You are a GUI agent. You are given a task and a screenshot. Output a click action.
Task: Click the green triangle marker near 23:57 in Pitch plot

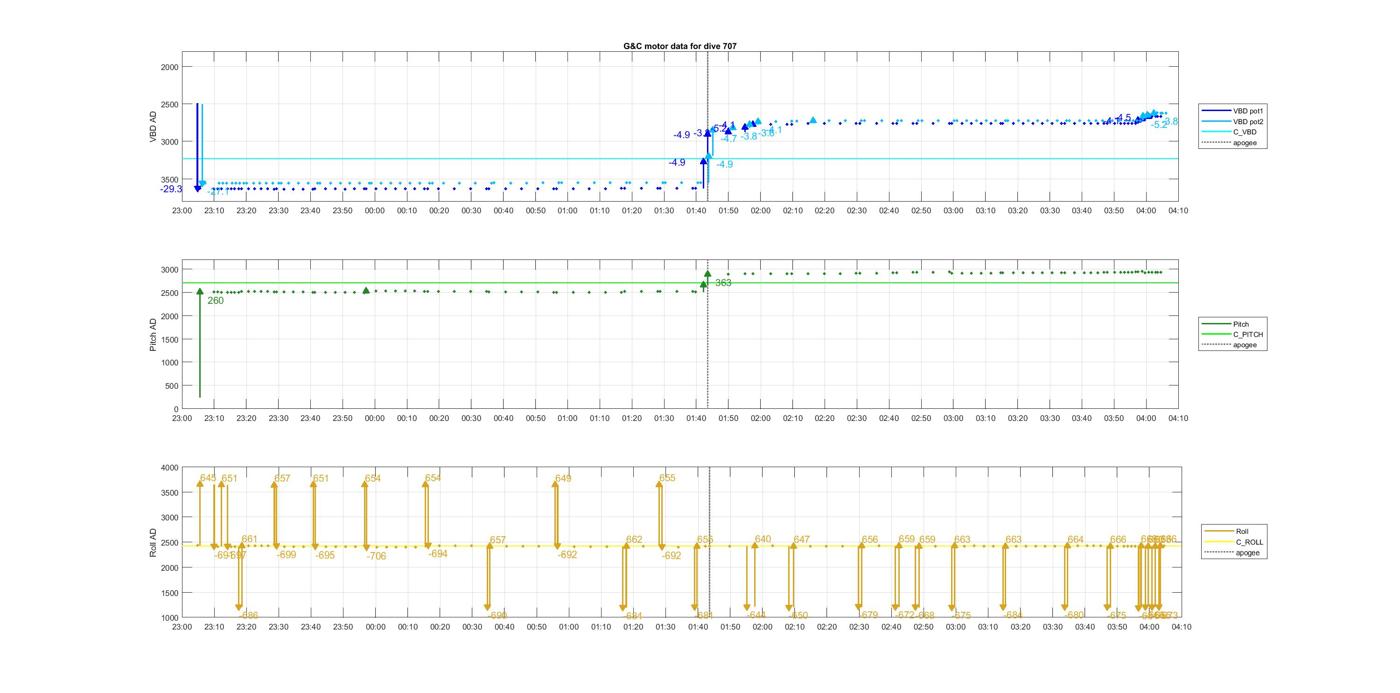tap(366, 290)
